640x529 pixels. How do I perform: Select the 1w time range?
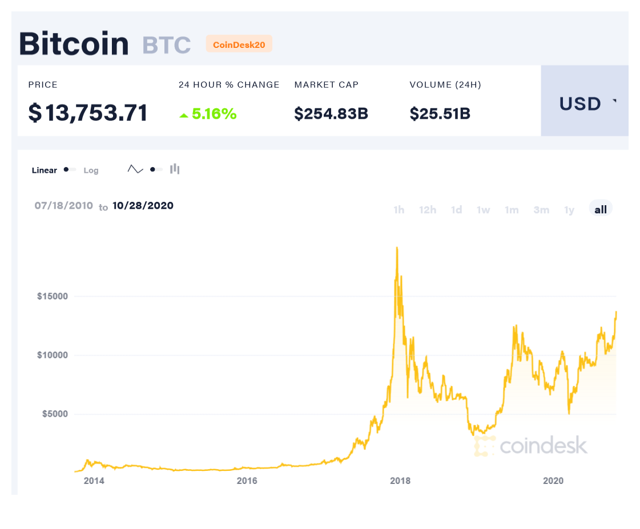(x=483, y=210)
